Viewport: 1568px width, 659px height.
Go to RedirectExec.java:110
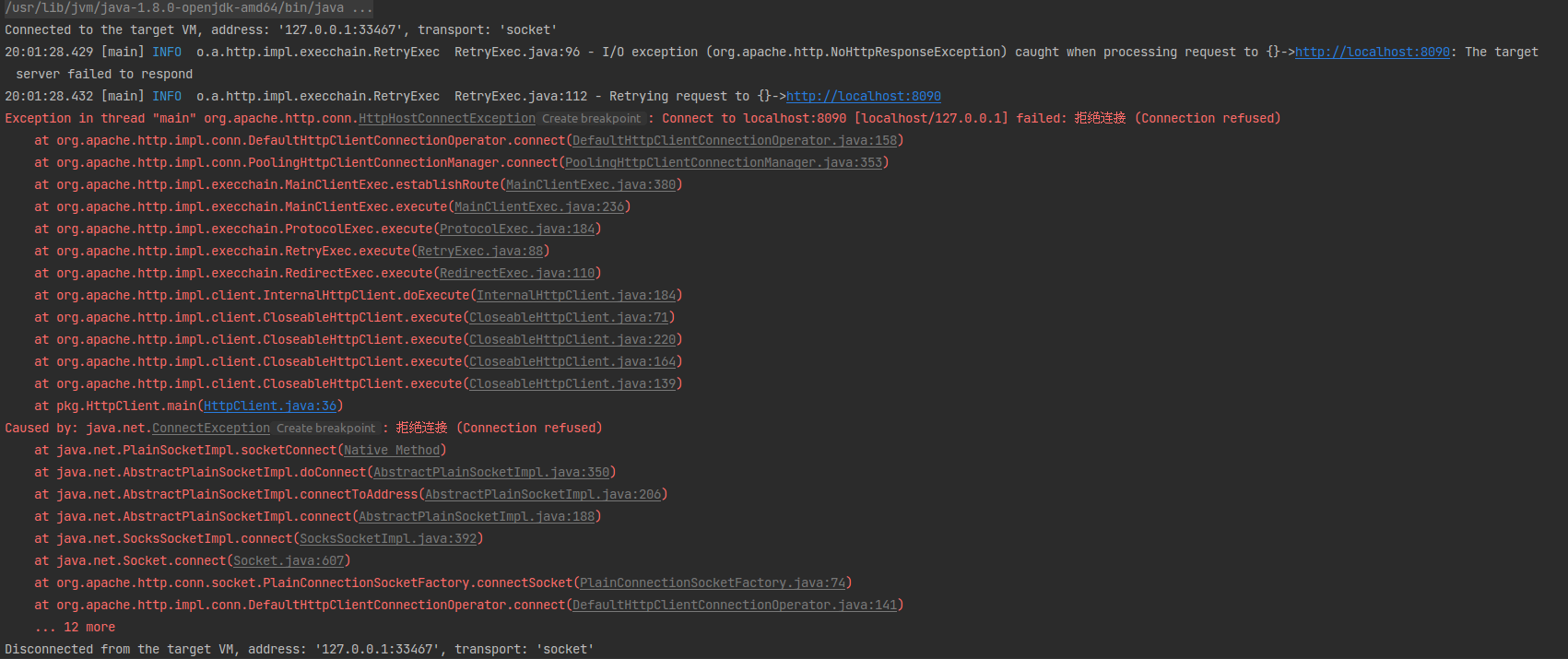coord(517,273)
